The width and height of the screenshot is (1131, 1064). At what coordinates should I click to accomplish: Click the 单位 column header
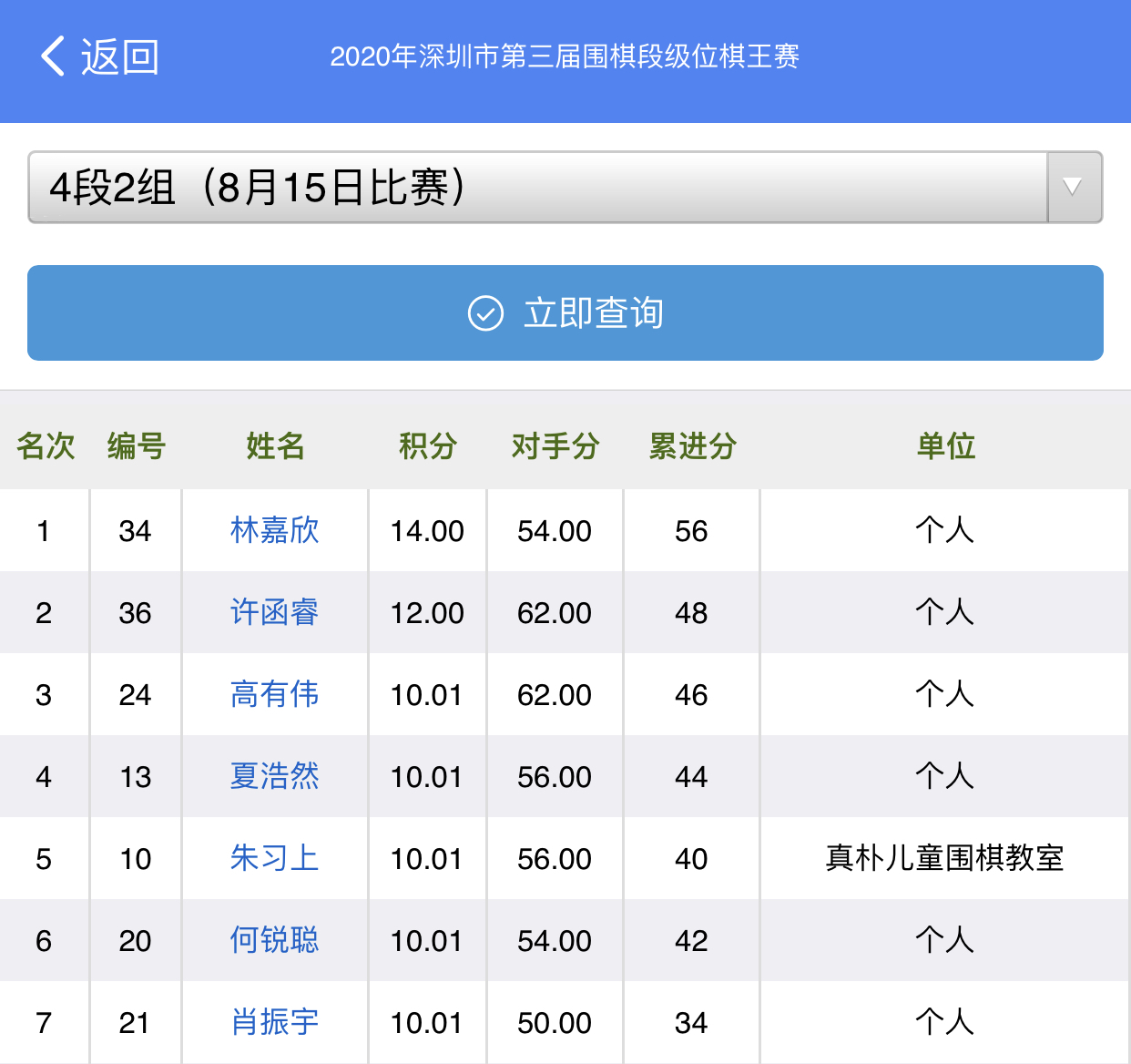tap(945, 446)
